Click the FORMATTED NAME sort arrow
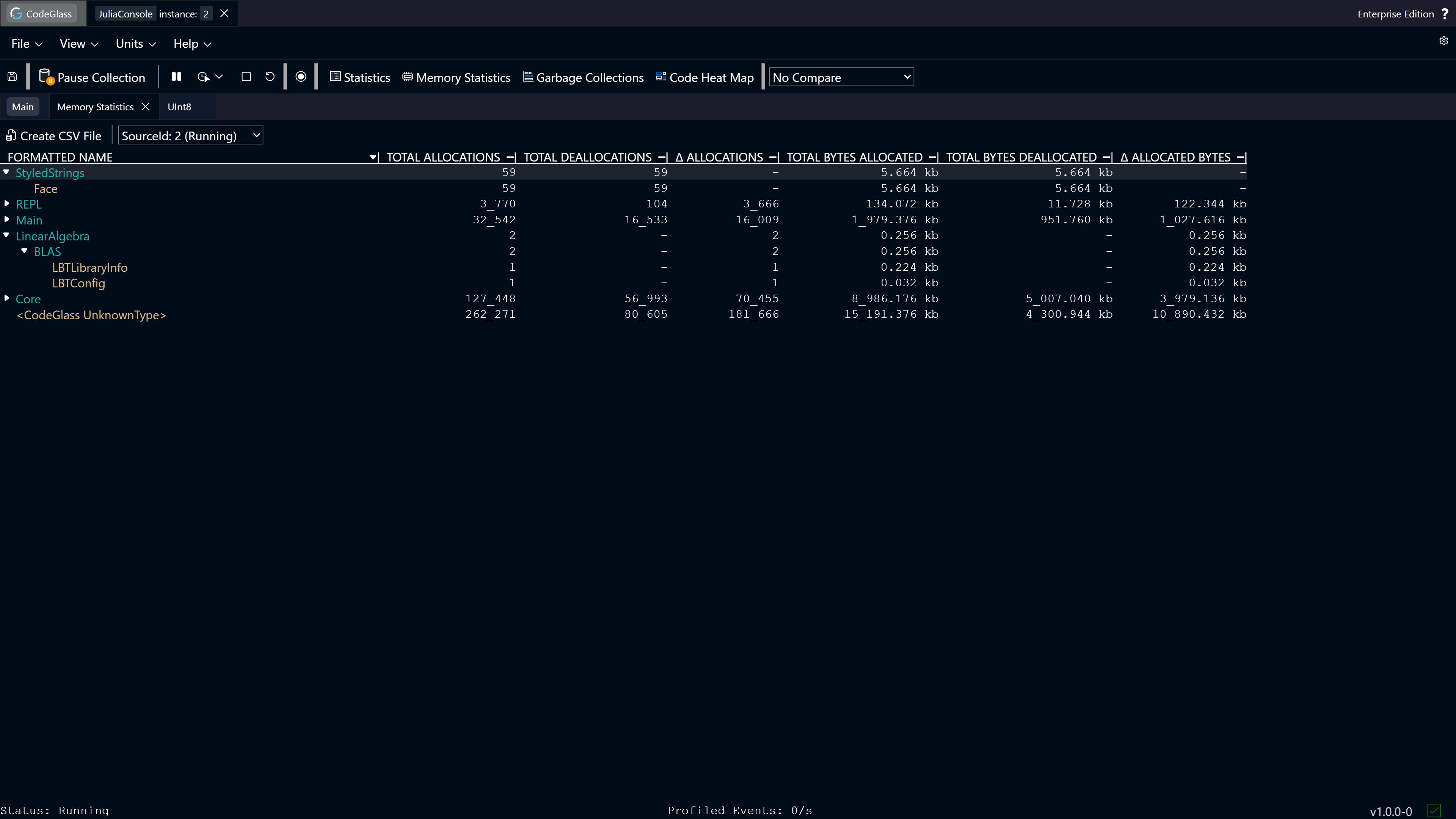The image size is (1456, 819). point(373,158)
